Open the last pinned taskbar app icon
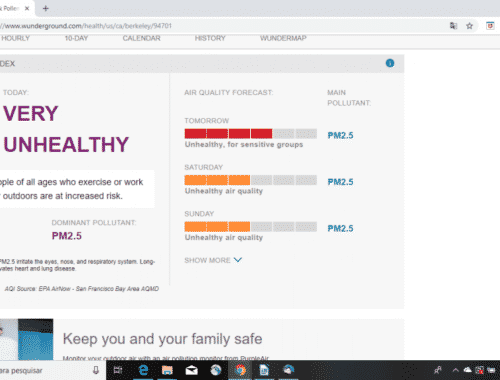Viewport: 500px width, 380px height. [x=288, y=370]
